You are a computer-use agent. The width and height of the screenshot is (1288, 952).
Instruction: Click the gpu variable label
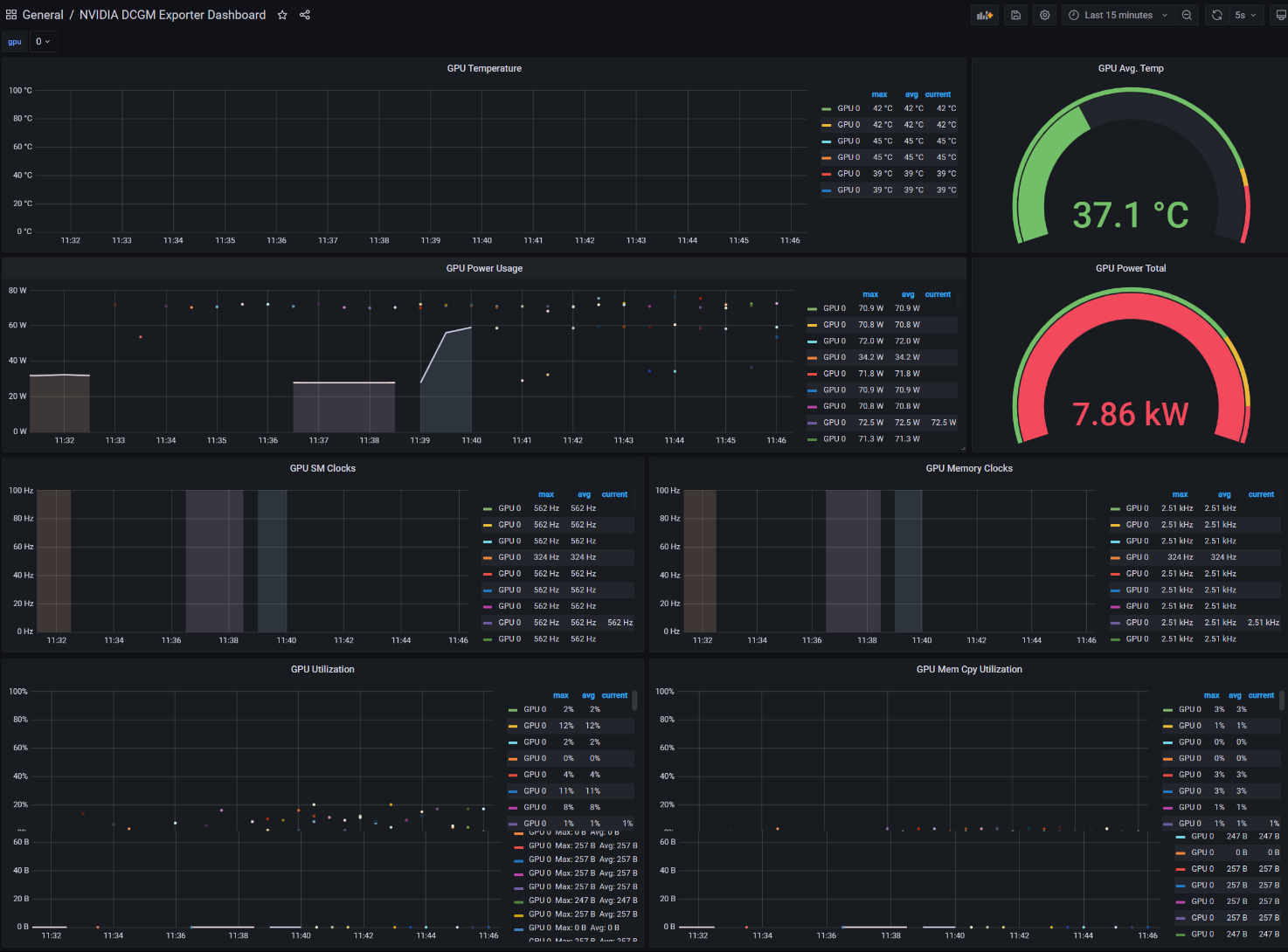(x=15, y=41)
